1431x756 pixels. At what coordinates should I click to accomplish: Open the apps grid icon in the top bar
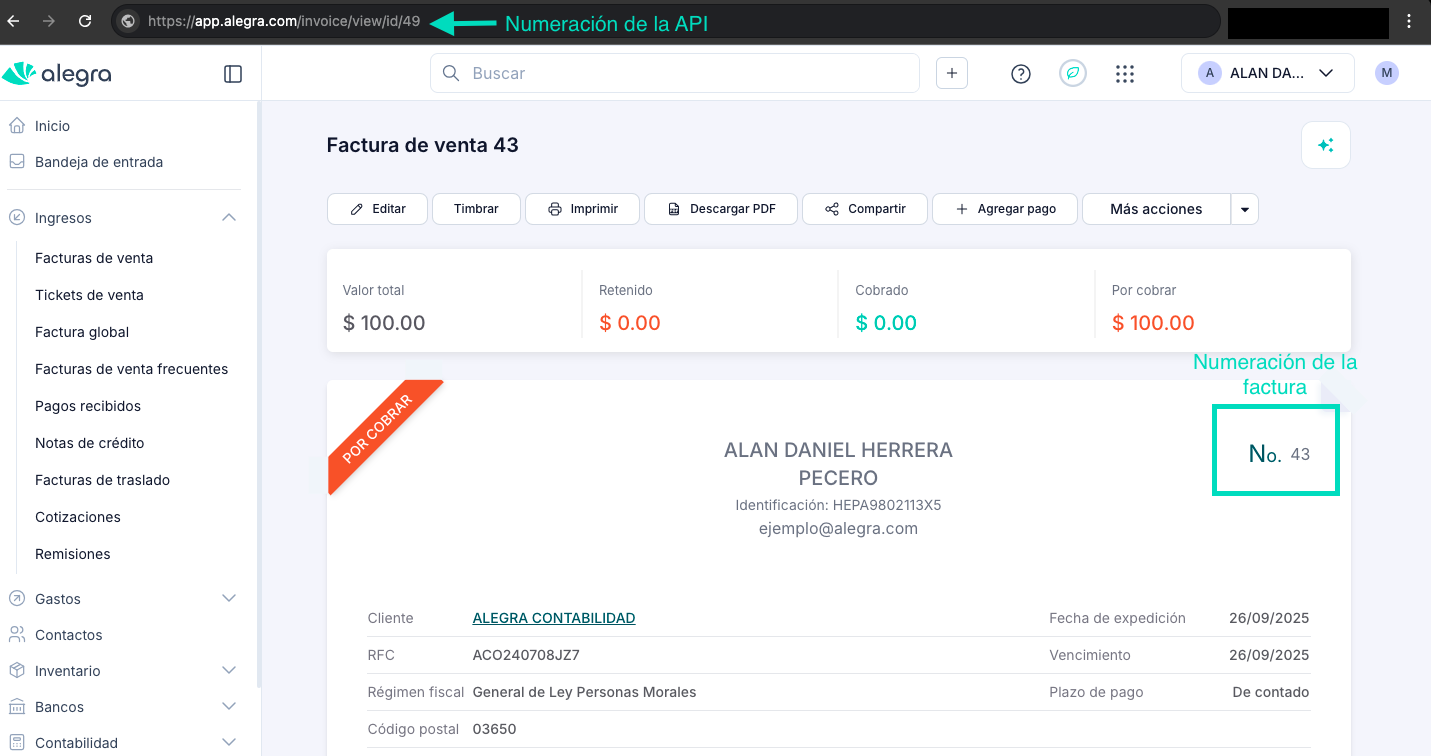[1124, 73]
